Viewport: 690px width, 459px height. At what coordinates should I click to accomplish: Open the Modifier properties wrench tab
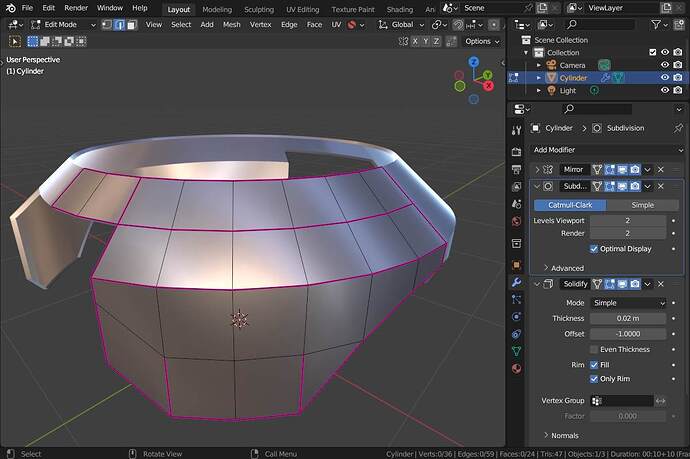(517, 282)
